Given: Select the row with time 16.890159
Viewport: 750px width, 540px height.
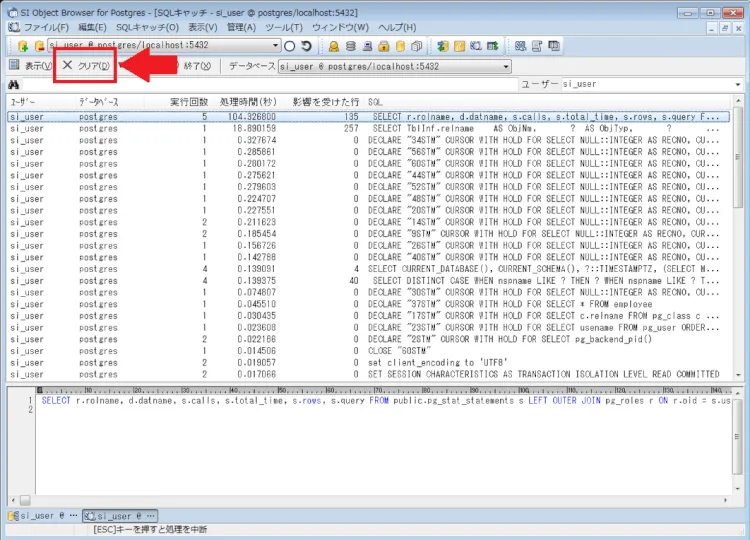Looking at the screenshot, I should [x=368, y=129].
